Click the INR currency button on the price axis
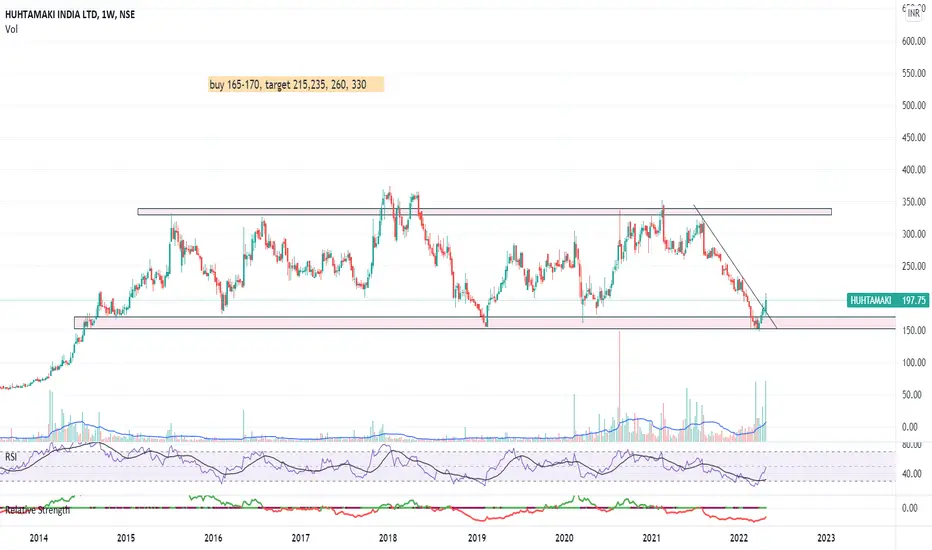The image size is (932, 550). coord(914,12)
